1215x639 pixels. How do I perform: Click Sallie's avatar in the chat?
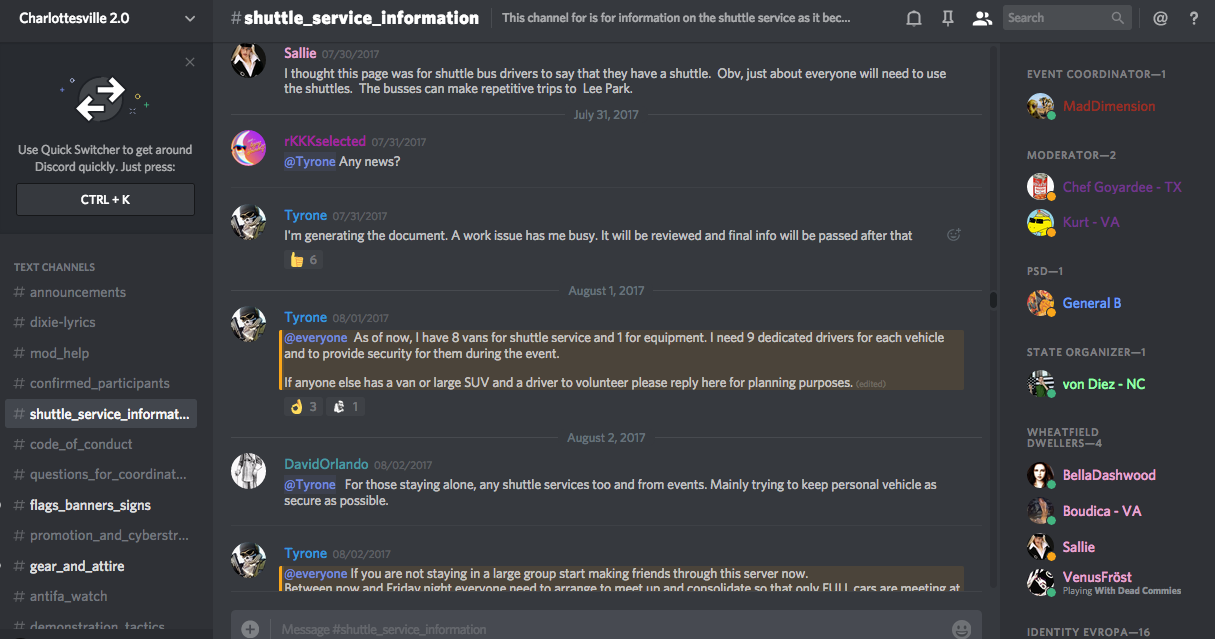[248, 61]
